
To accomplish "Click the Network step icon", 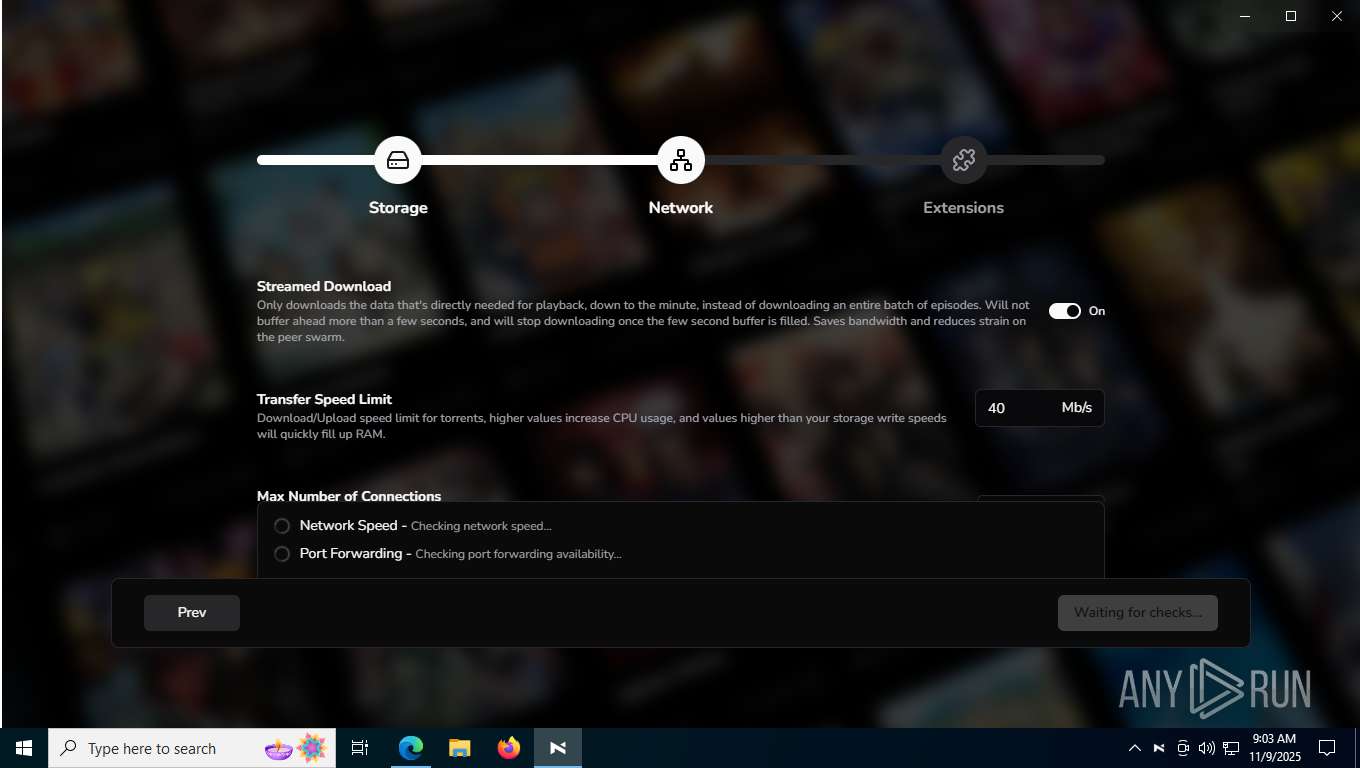I will 681,160.
